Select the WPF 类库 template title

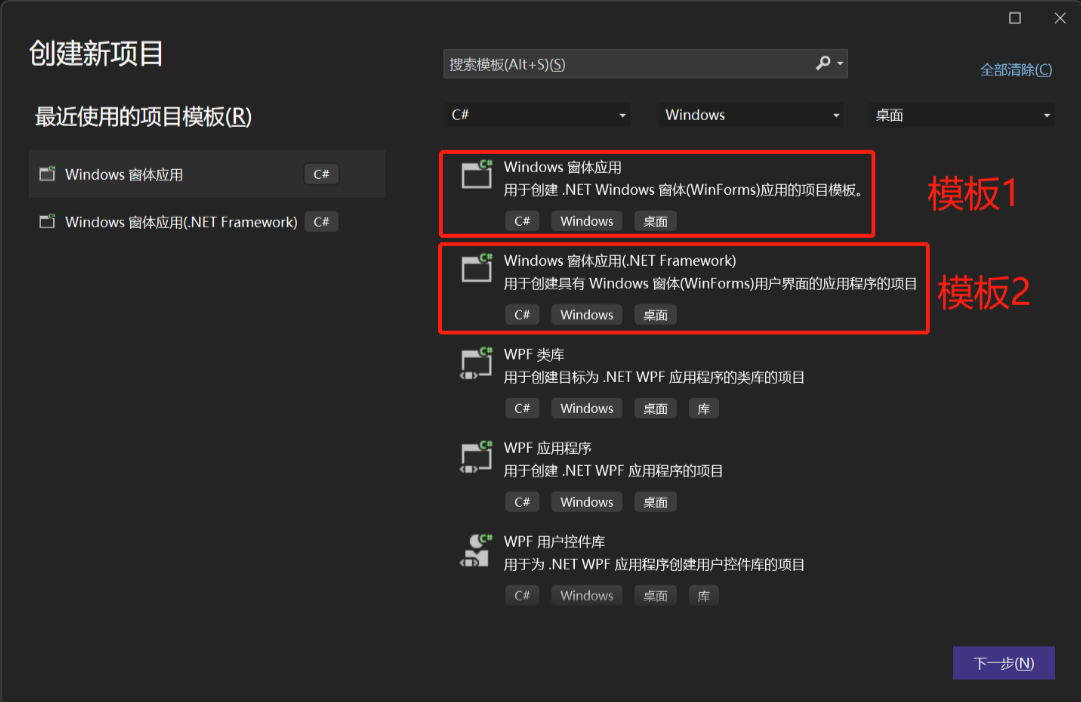point(534,354)
